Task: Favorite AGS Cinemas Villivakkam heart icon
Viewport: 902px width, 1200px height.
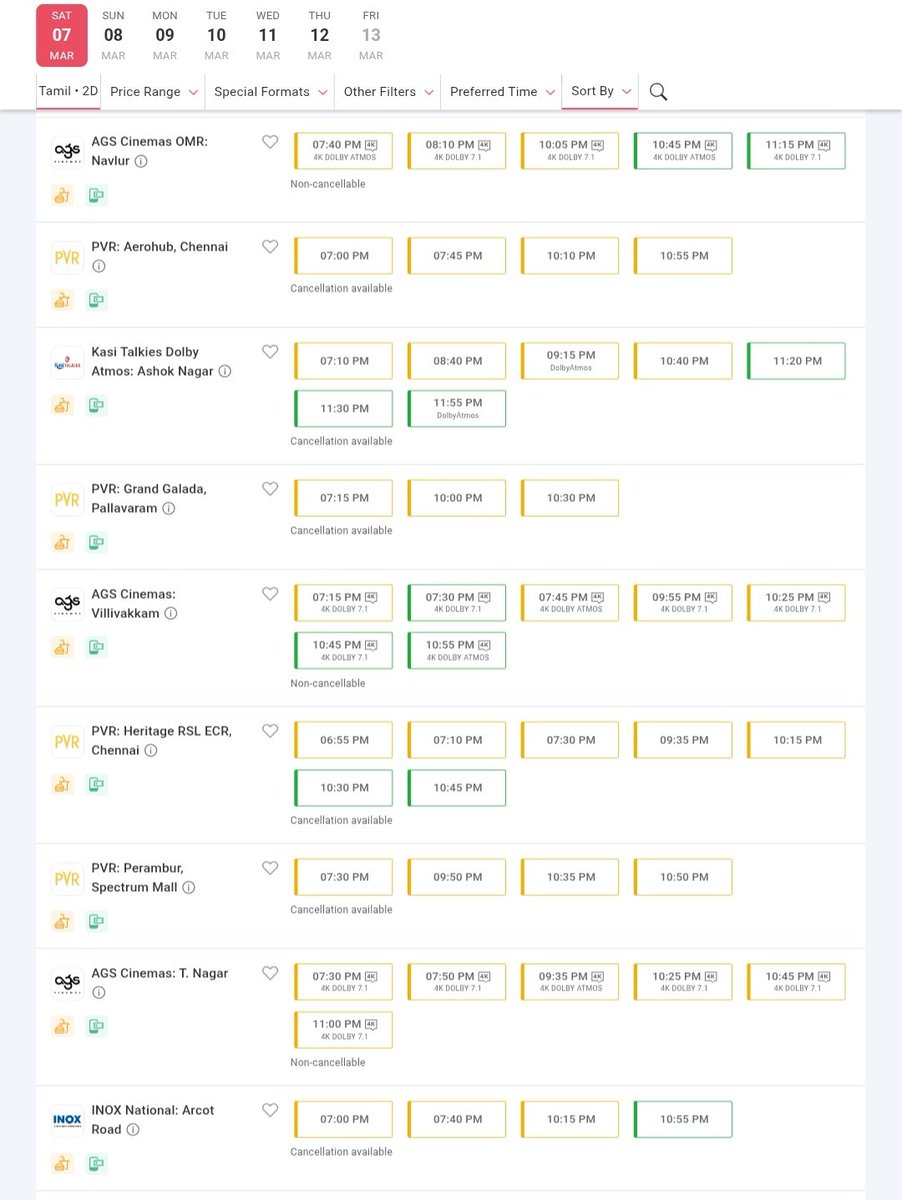Action: (x=270, y=594)
